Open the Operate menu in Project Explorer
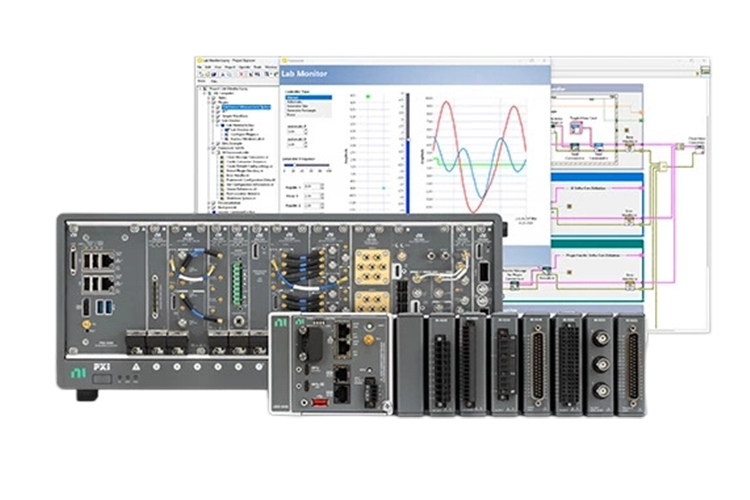The image size is (750, 500). coord(244,67)
